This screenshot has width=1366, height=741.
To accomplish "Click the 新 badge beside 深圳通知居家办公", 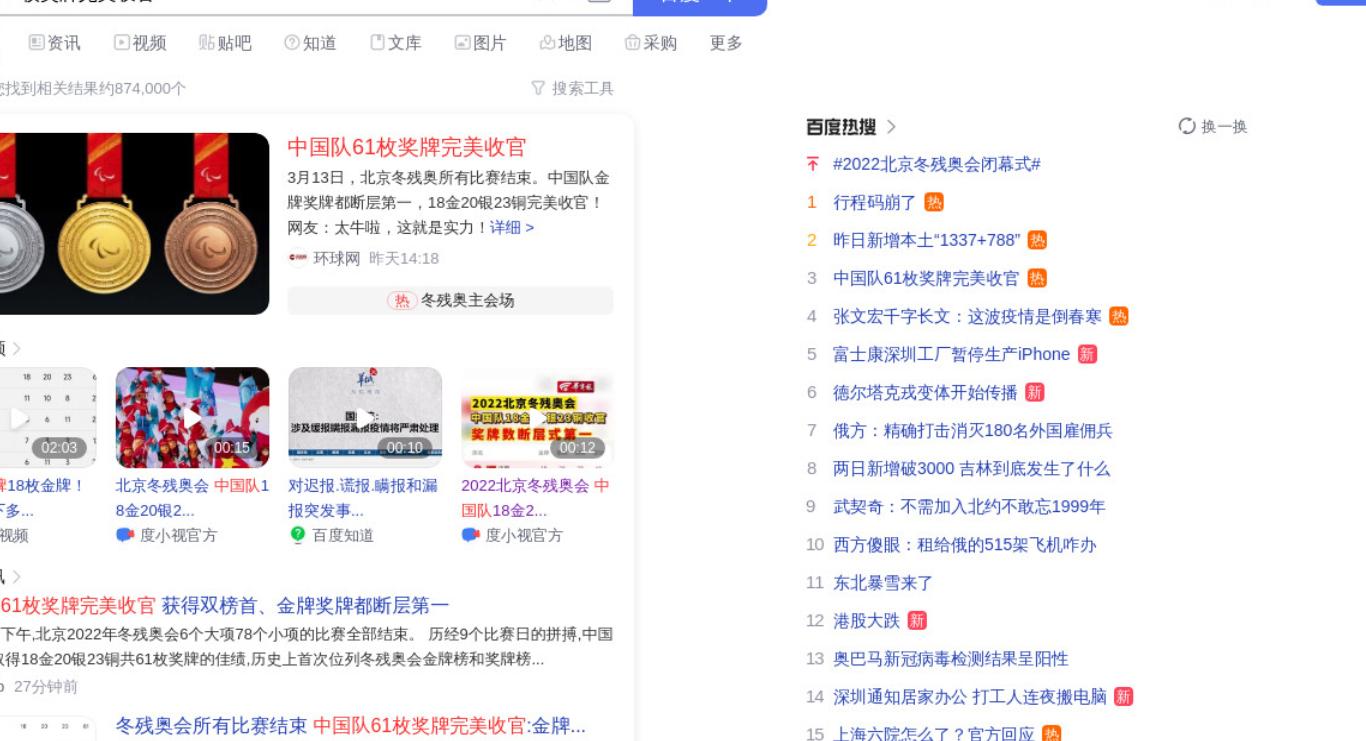I will click(x=1124, y=697).
